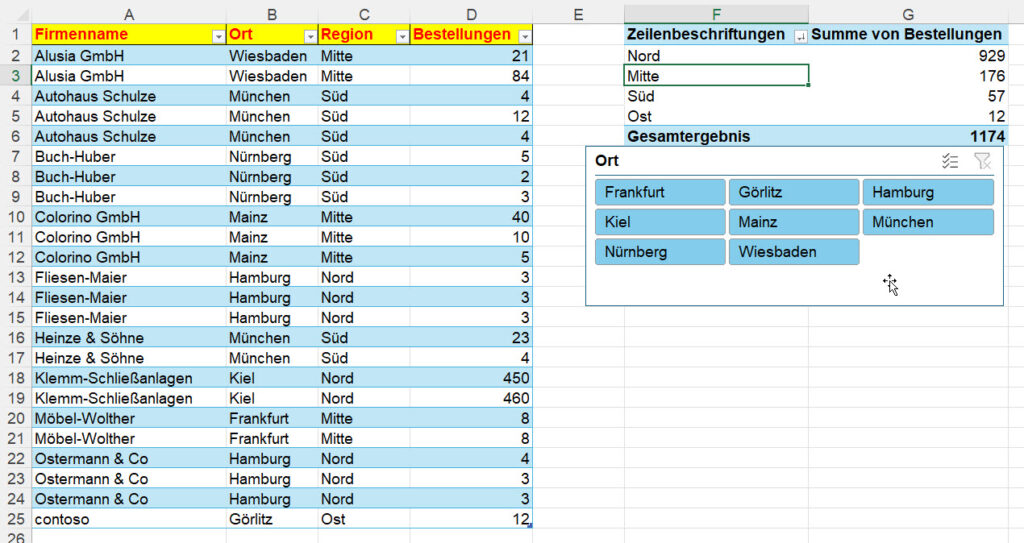Open Region column filter dropdown

pyautogui.click(x=402, y=36)
